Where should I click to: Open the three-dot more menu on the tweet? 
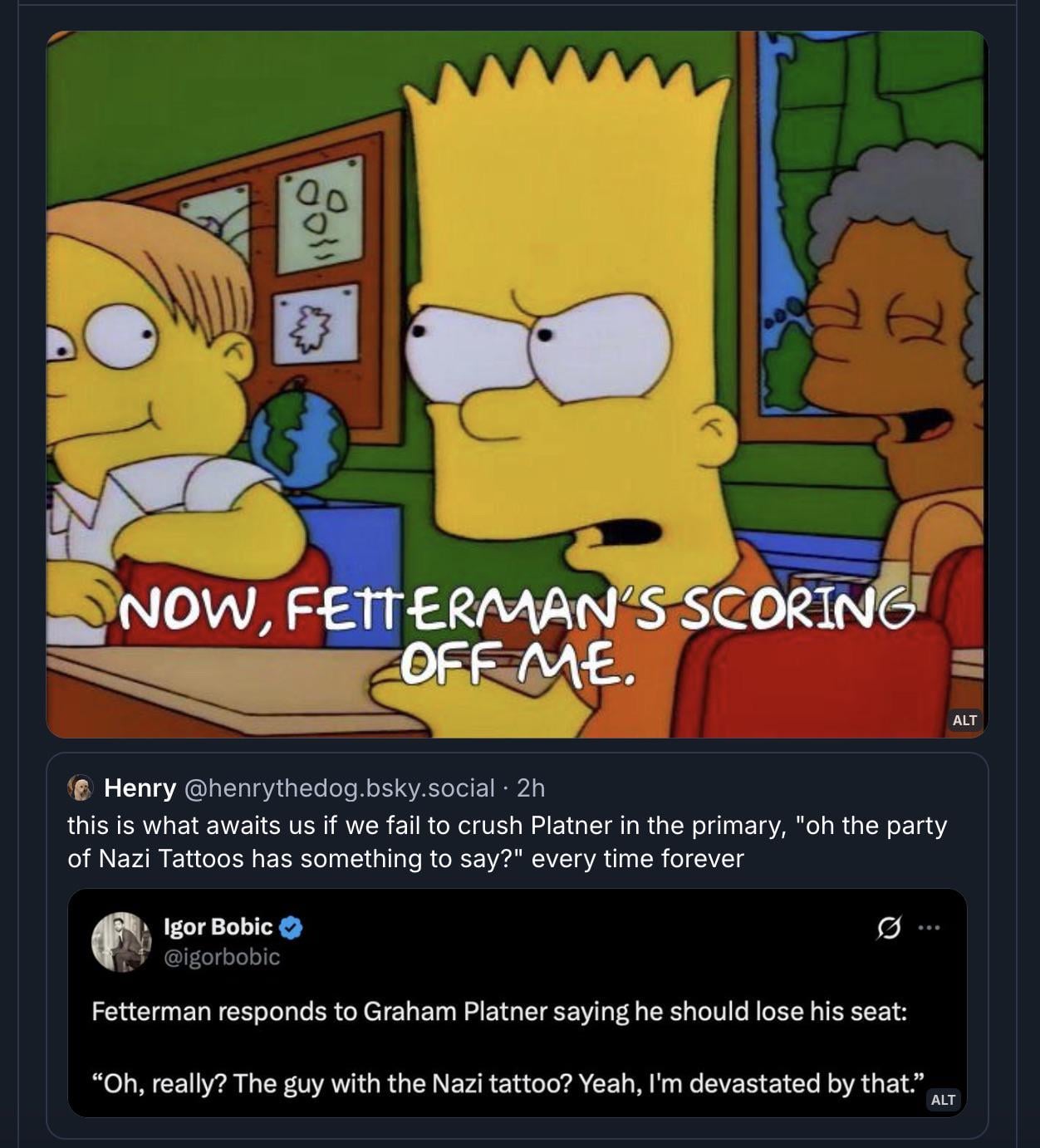click(x=930, y=927)
